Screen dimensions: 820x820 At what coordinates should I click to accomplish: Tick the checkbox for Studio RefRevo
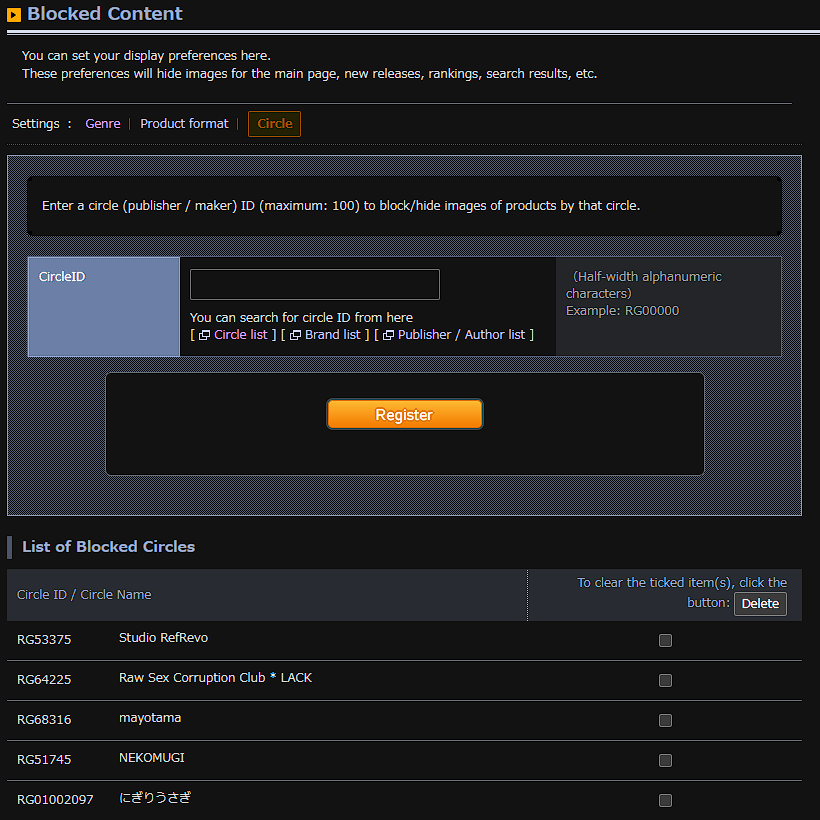[x=665, y=641]
